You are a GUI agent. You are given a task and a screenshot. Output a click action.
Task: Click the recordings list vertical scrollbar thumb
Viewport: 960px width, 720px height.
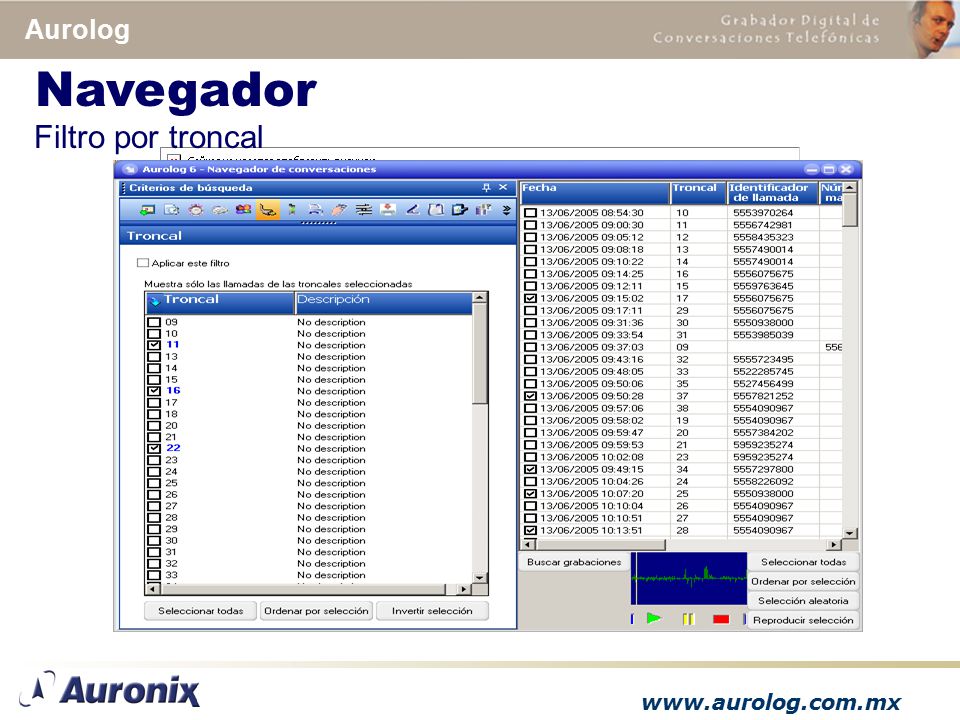849,209
